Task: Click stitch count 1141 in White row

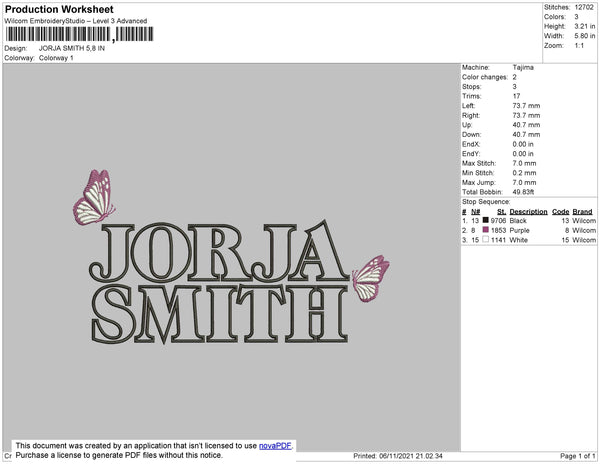Action: coord(498,240)
